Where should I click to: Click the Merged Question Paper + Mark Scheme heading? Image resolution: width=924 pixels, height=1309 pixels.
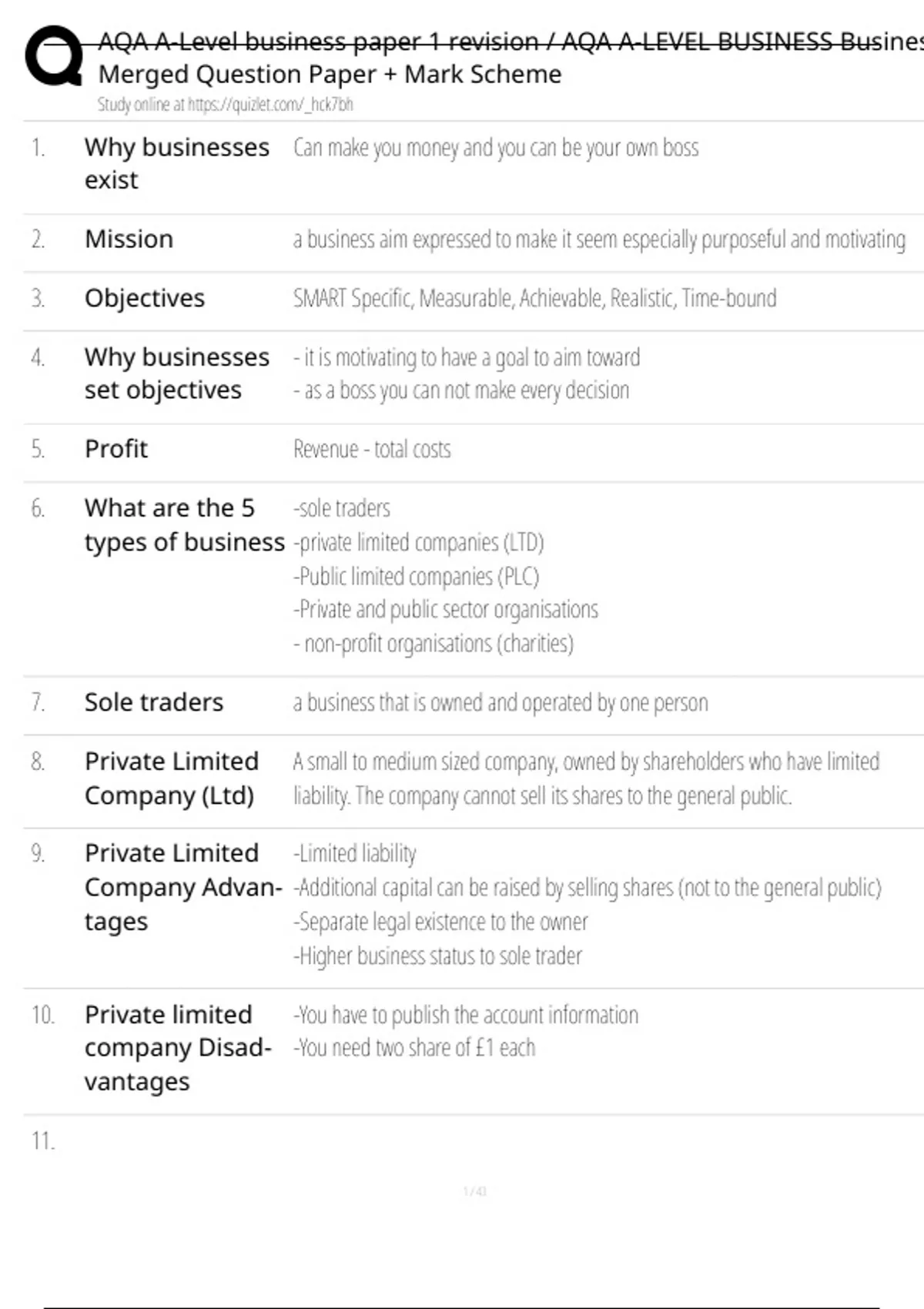tap(330, 75)
